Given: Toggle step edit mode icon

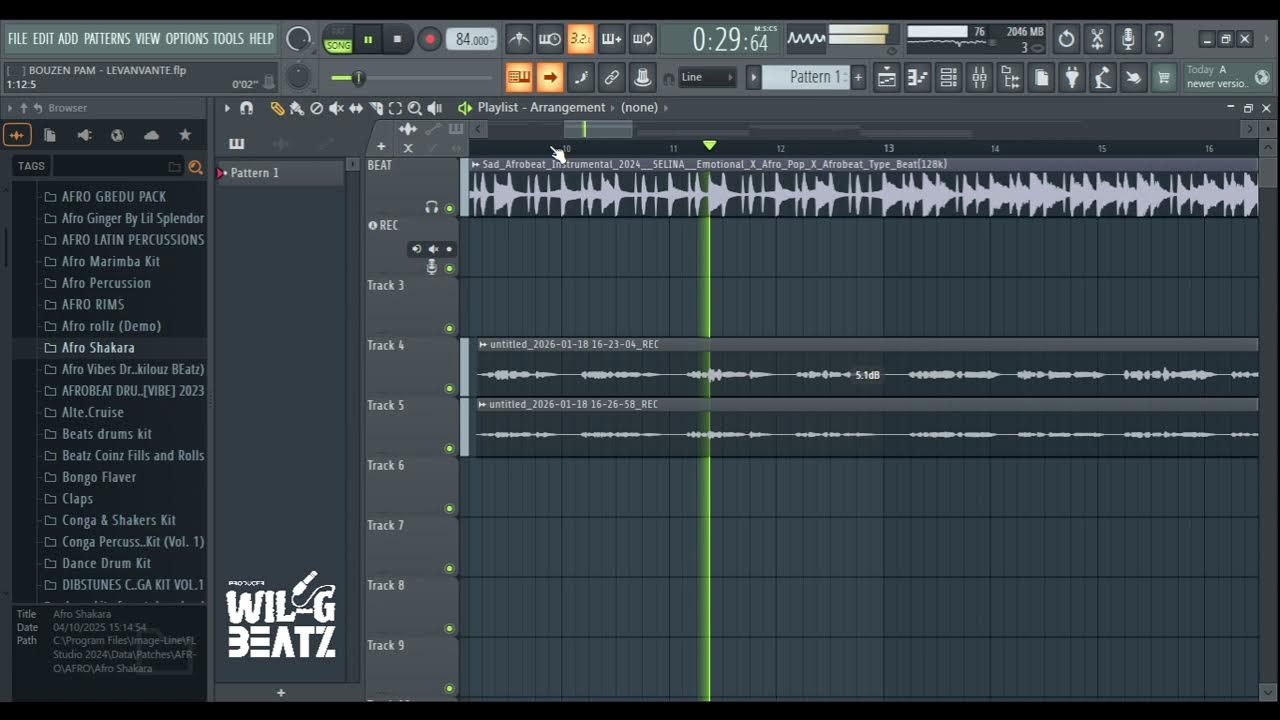Looking at the screenshot, I should (580, 77).
